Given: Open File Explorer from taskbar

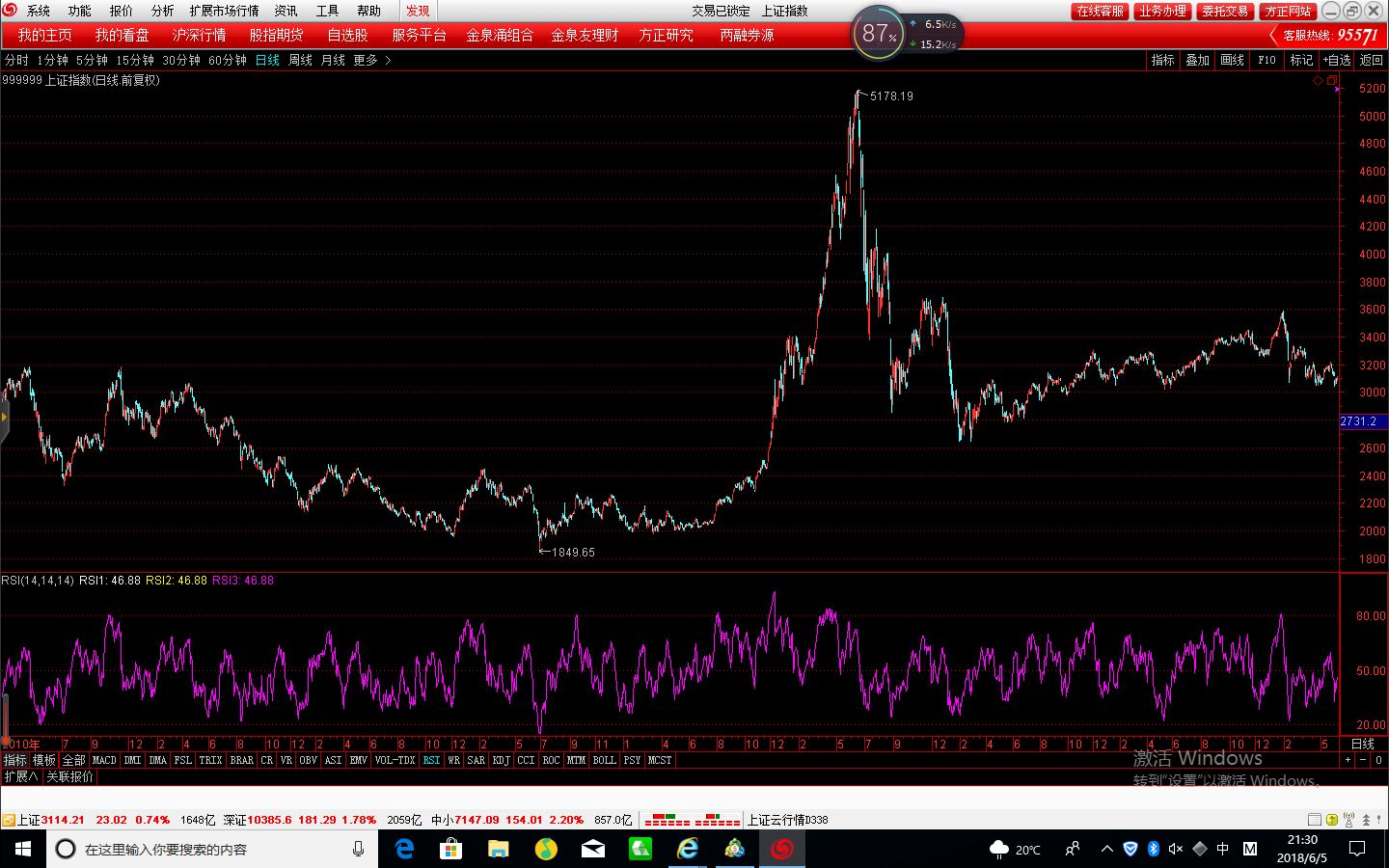Looking at the screenshot, I should (x=498, y=849).
